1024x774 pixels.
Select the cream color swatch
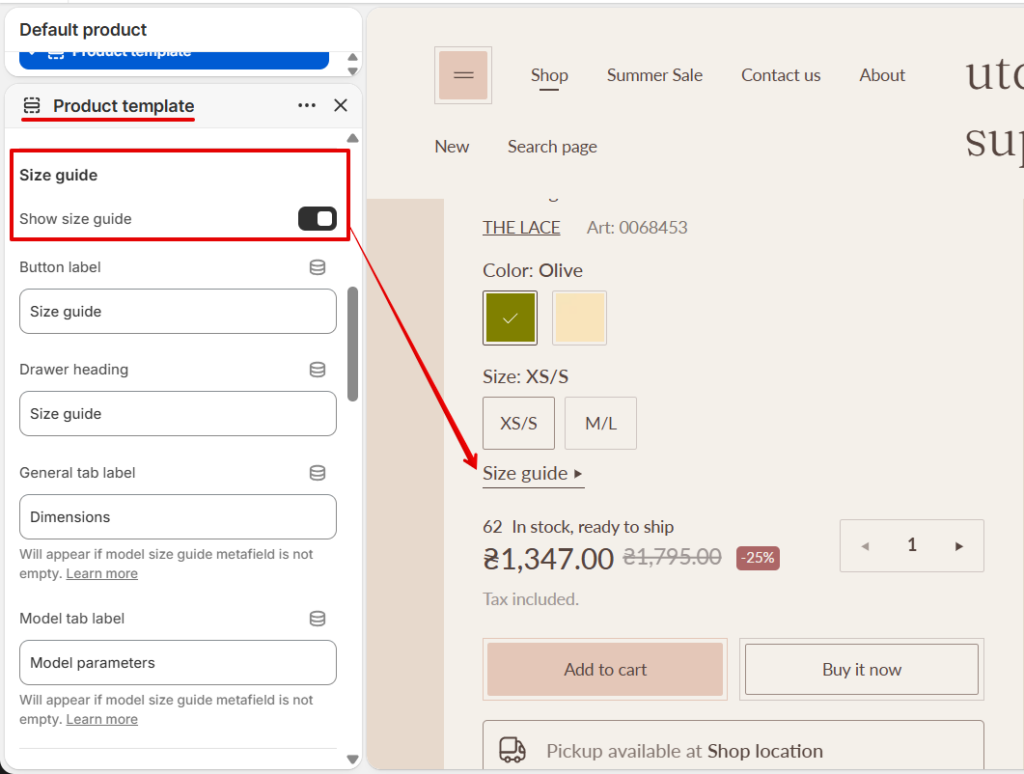point(579,318)
